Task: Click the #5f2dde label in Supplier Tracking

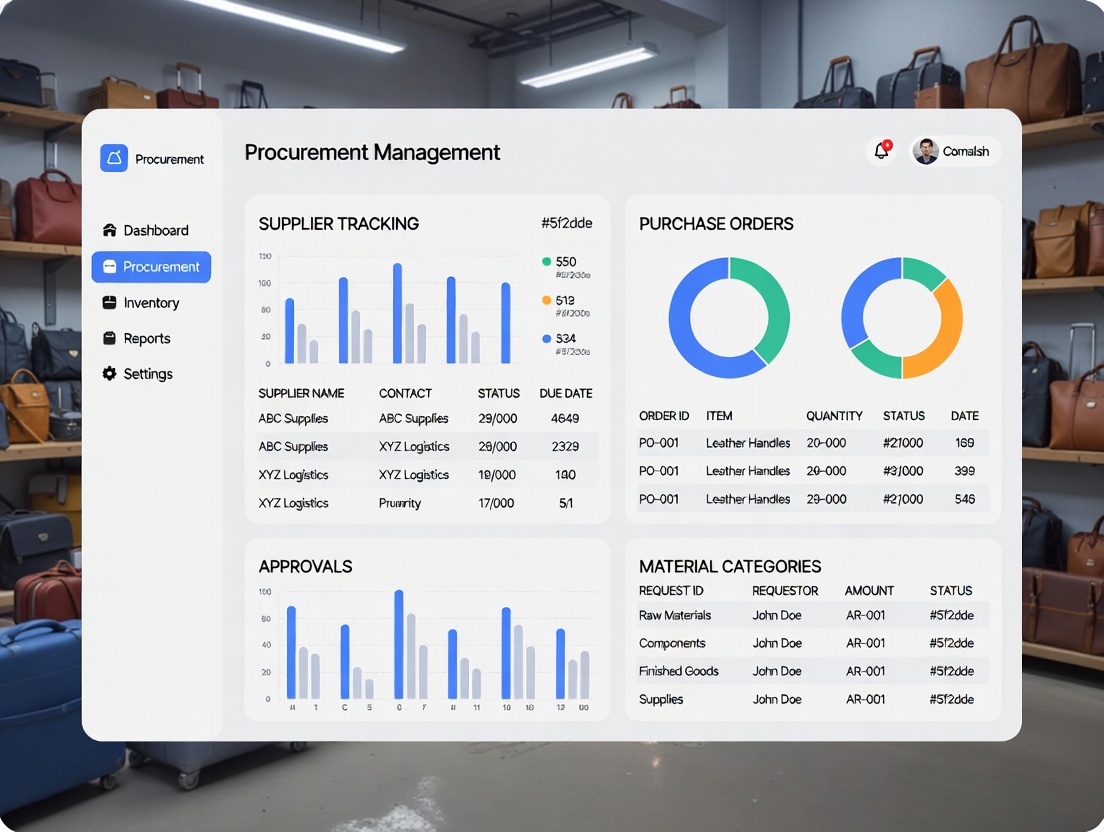Action: pos(565,224)
